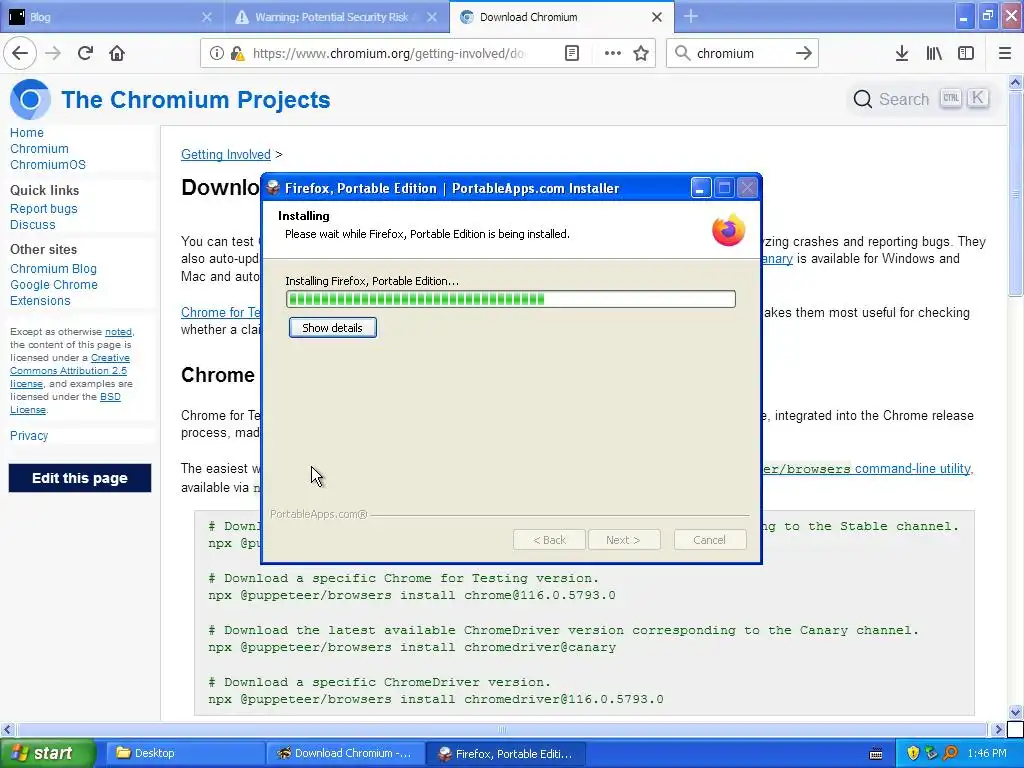
Task: Click in the URL address field
Action: [389, 54]
